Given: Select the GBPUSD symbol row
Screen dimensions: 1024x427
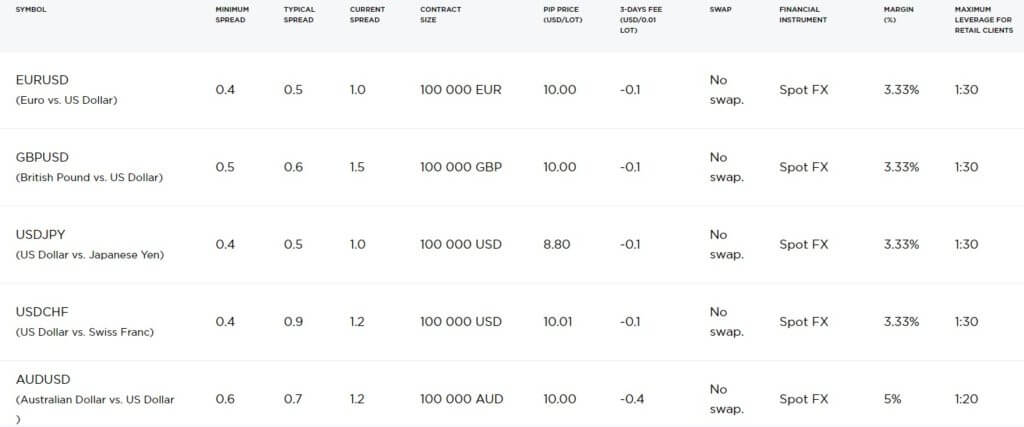Looking at the screenshot, I should click(x=512, y=167).
